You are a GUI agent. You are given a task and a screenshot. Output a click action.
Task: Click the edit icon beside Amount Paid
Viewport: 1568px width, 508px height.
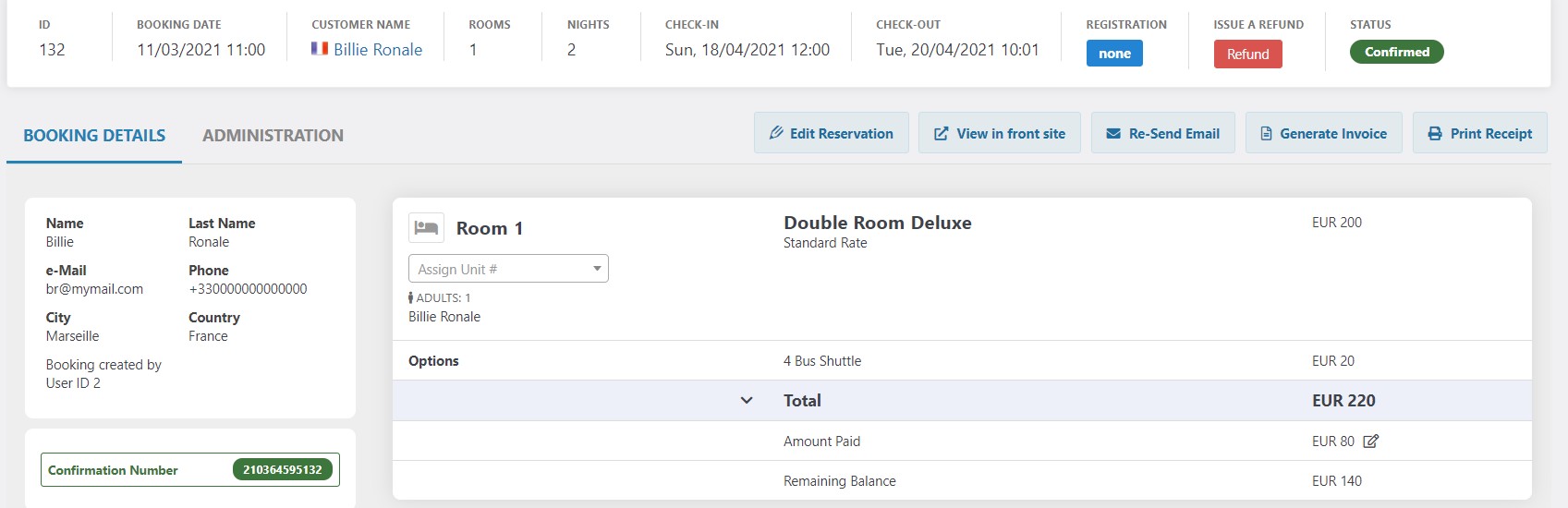coord(1371,441)
